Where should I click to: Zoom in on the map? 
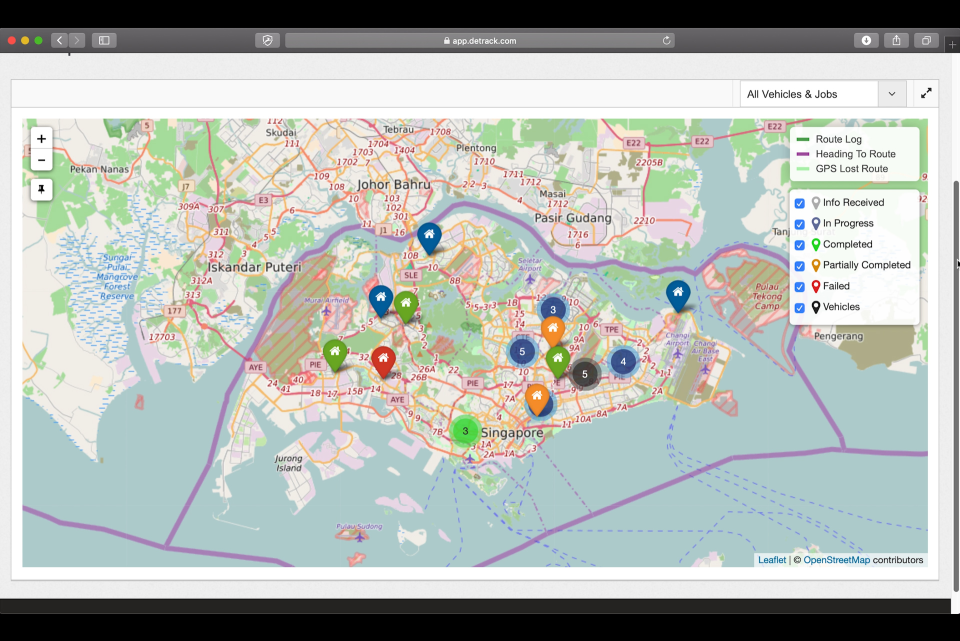(x=41, y=139)
